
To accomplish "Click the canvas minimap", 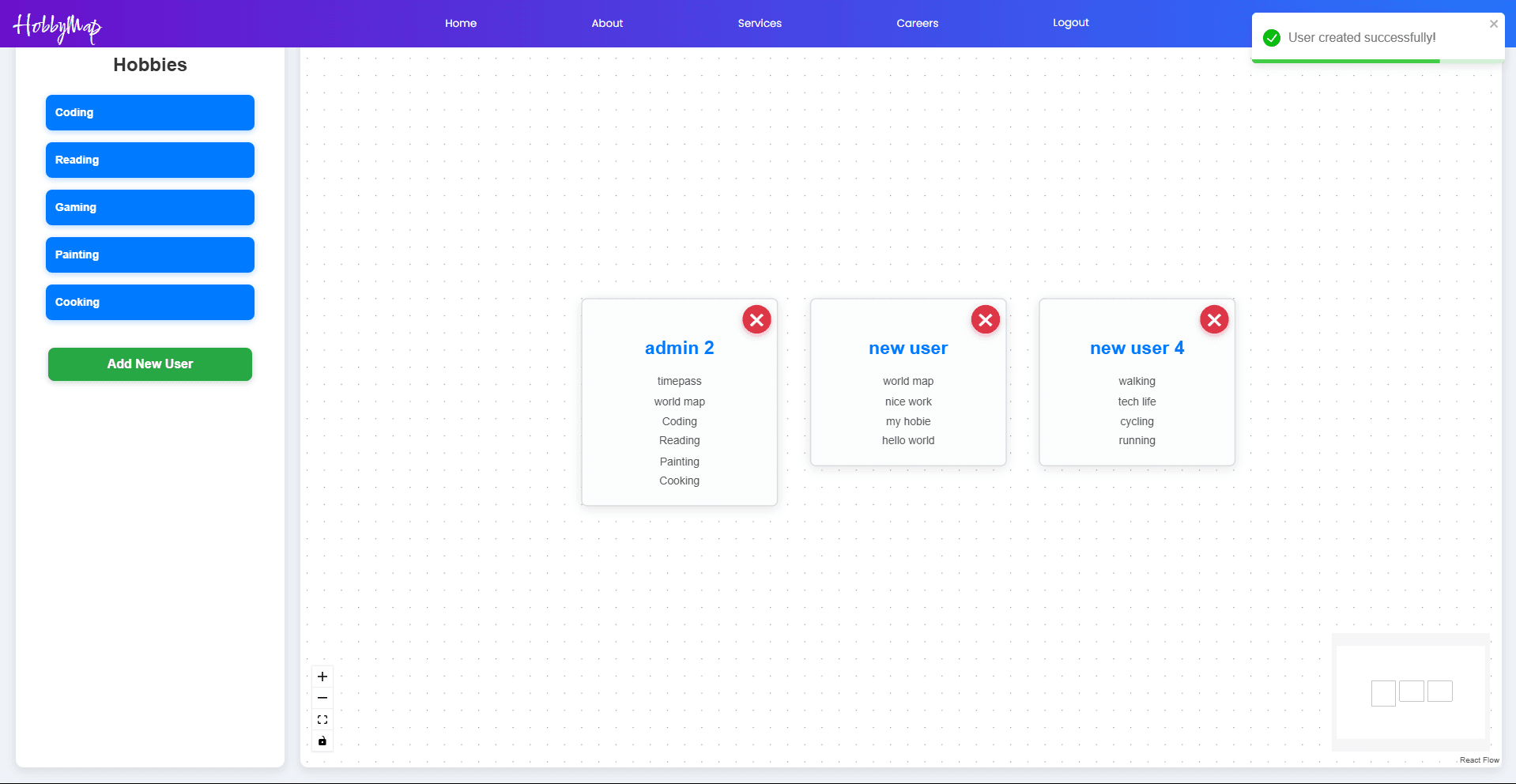I will coord(1411,692).
